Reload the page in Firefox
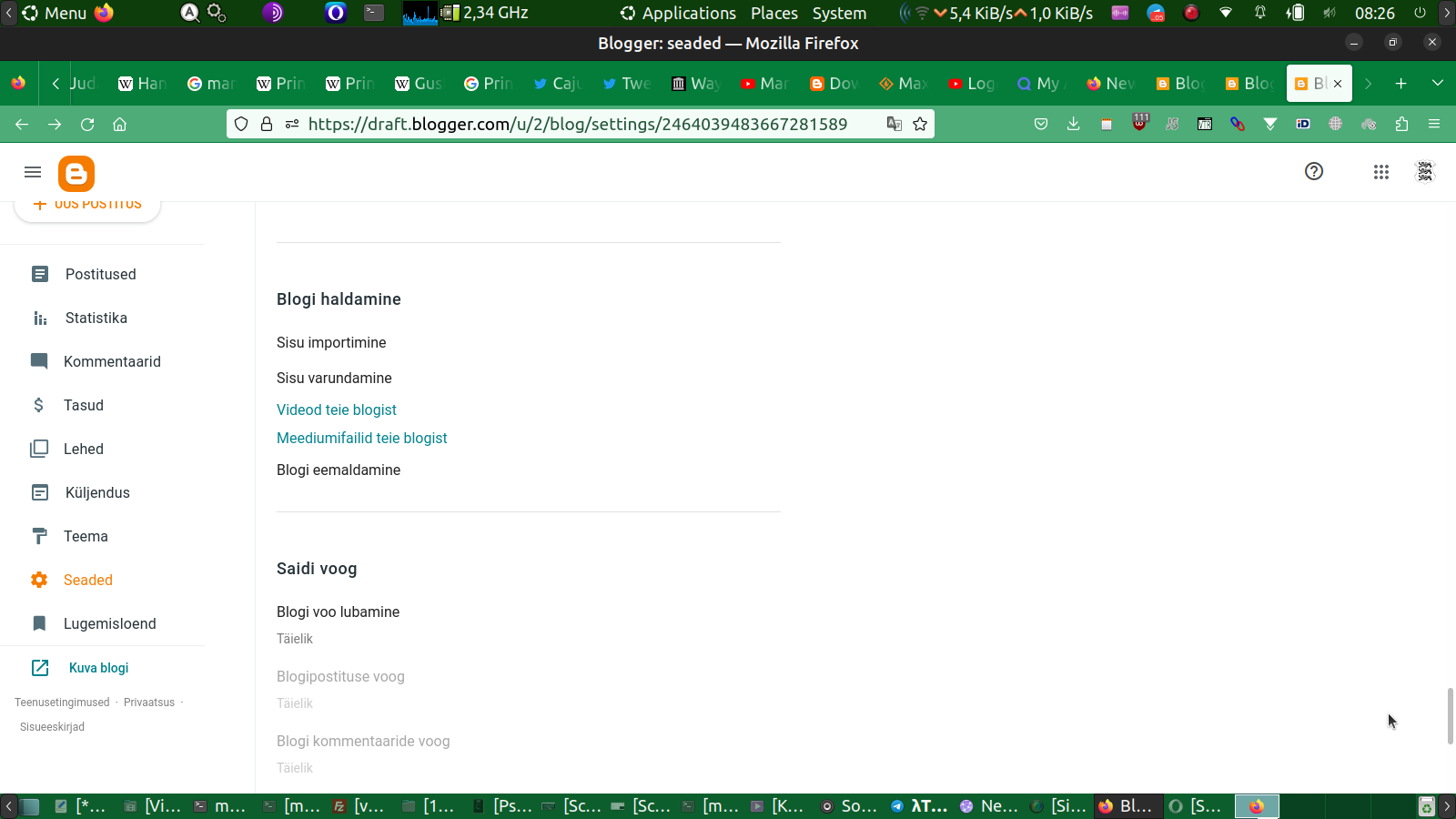Screen dimensions: 1456x819 tap(87, 124)
